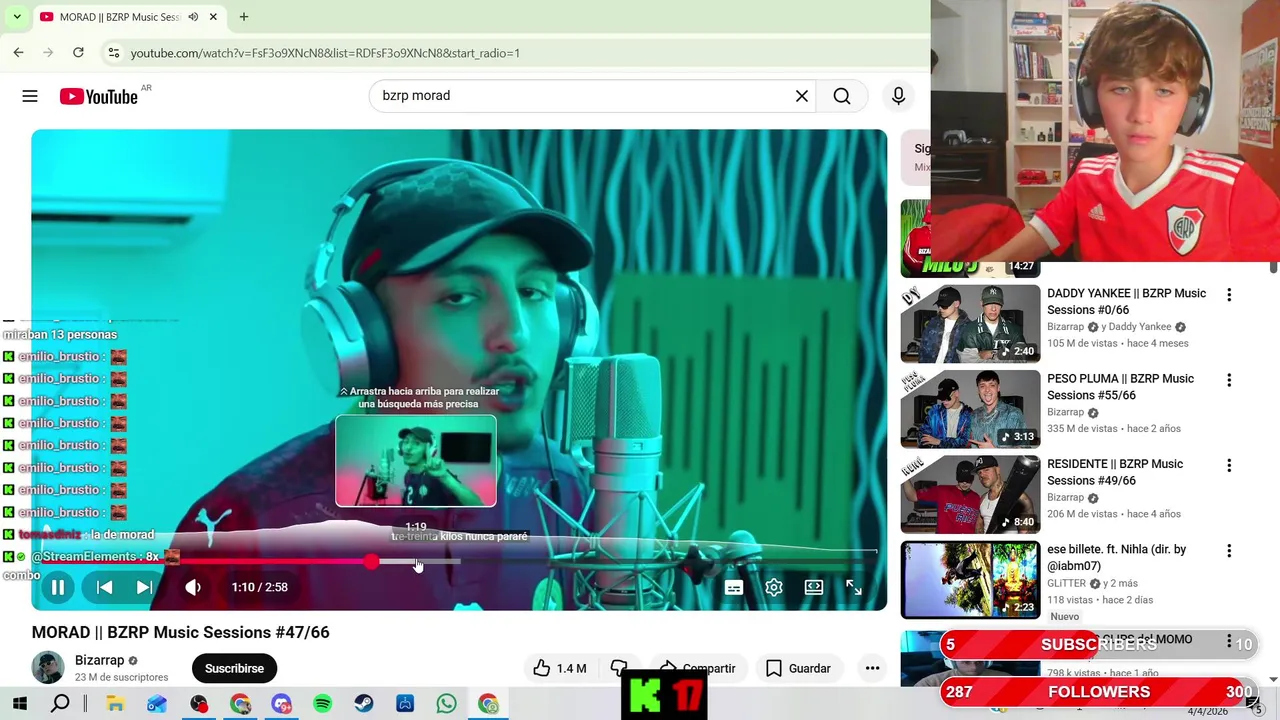Open RESIDENTE BZRP session thumbnail
1280x720 pixels.
[x=970, y=494]
